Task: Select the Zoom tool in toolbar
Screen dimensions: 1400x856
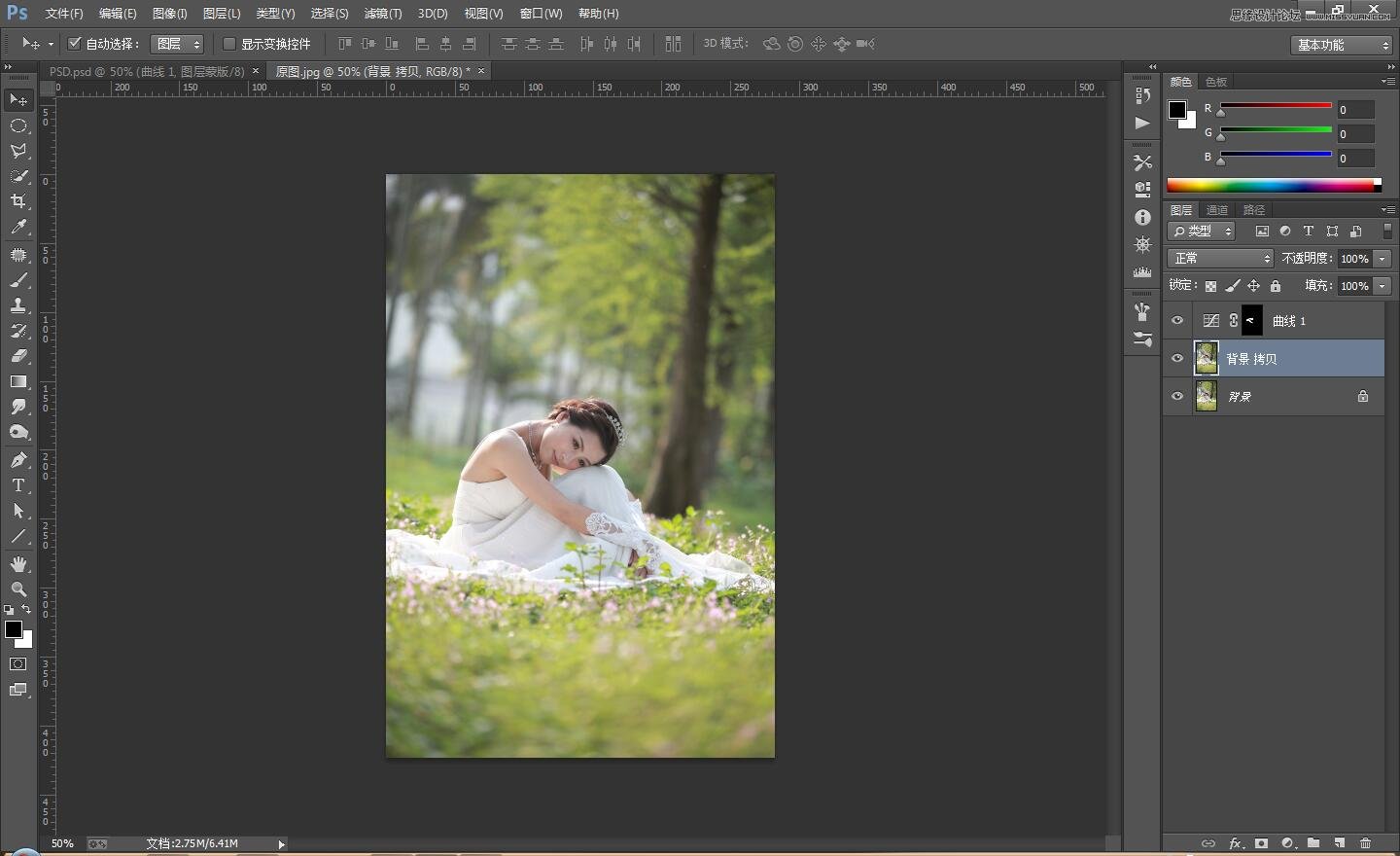Action: point(18,589)
